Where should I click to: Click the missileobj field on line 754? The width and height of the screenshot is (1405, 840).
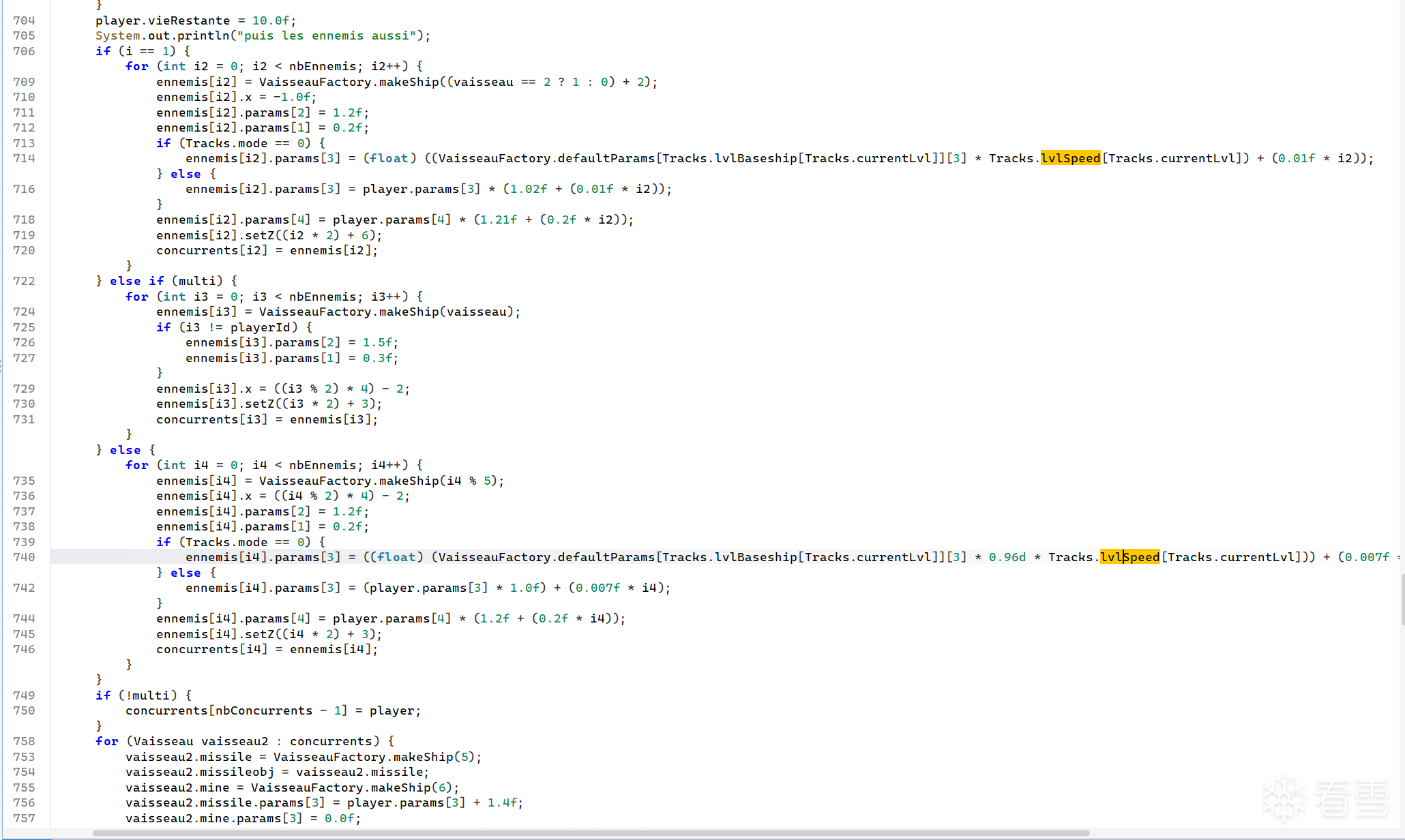pyautogui.click(x=237, y=772)
